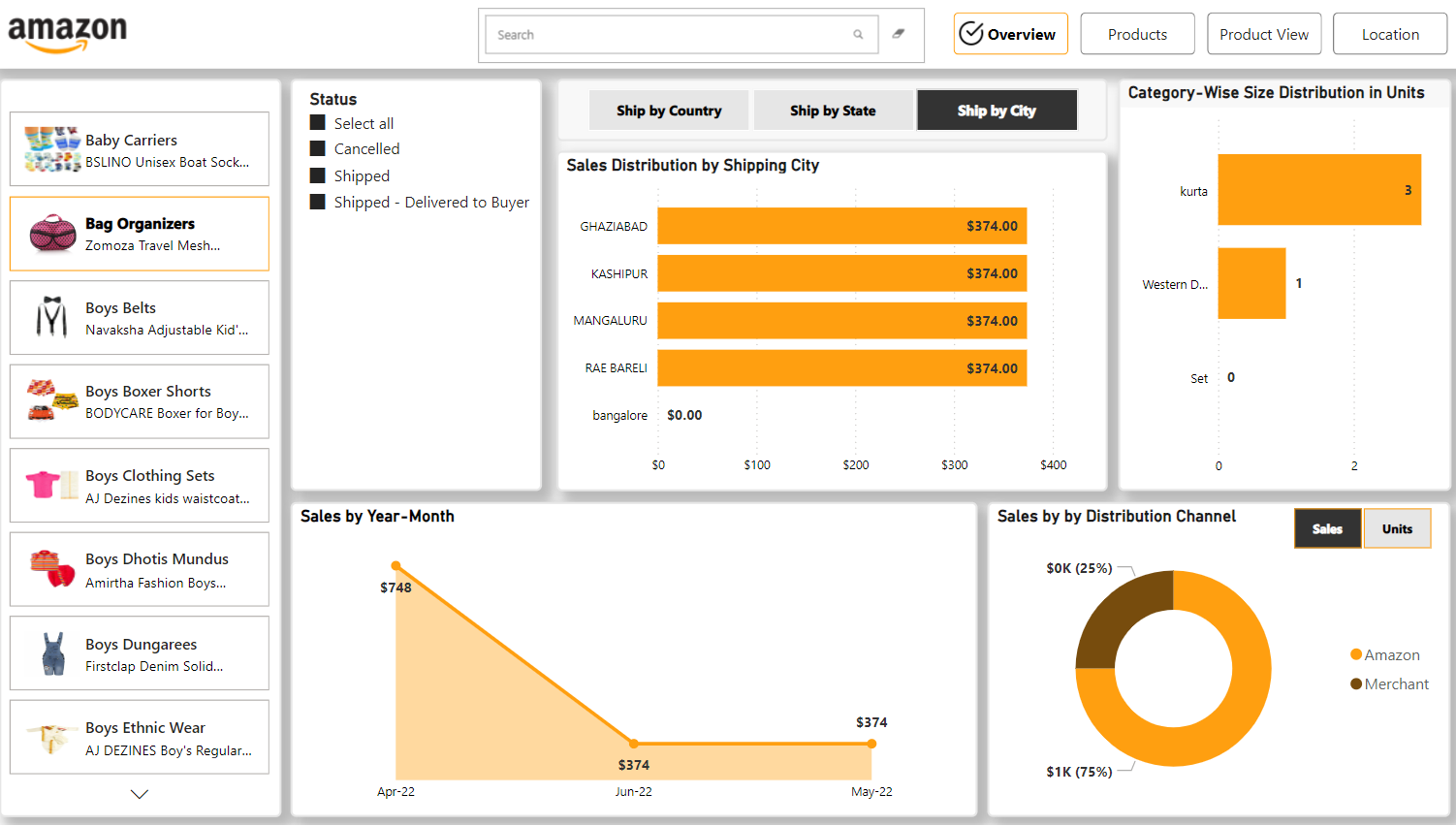The height and width of the screenshot is (826, 1456).
Task: Toggle the Cancelled status checkbox
Action: pyautogui.click(x=317, y=148)
